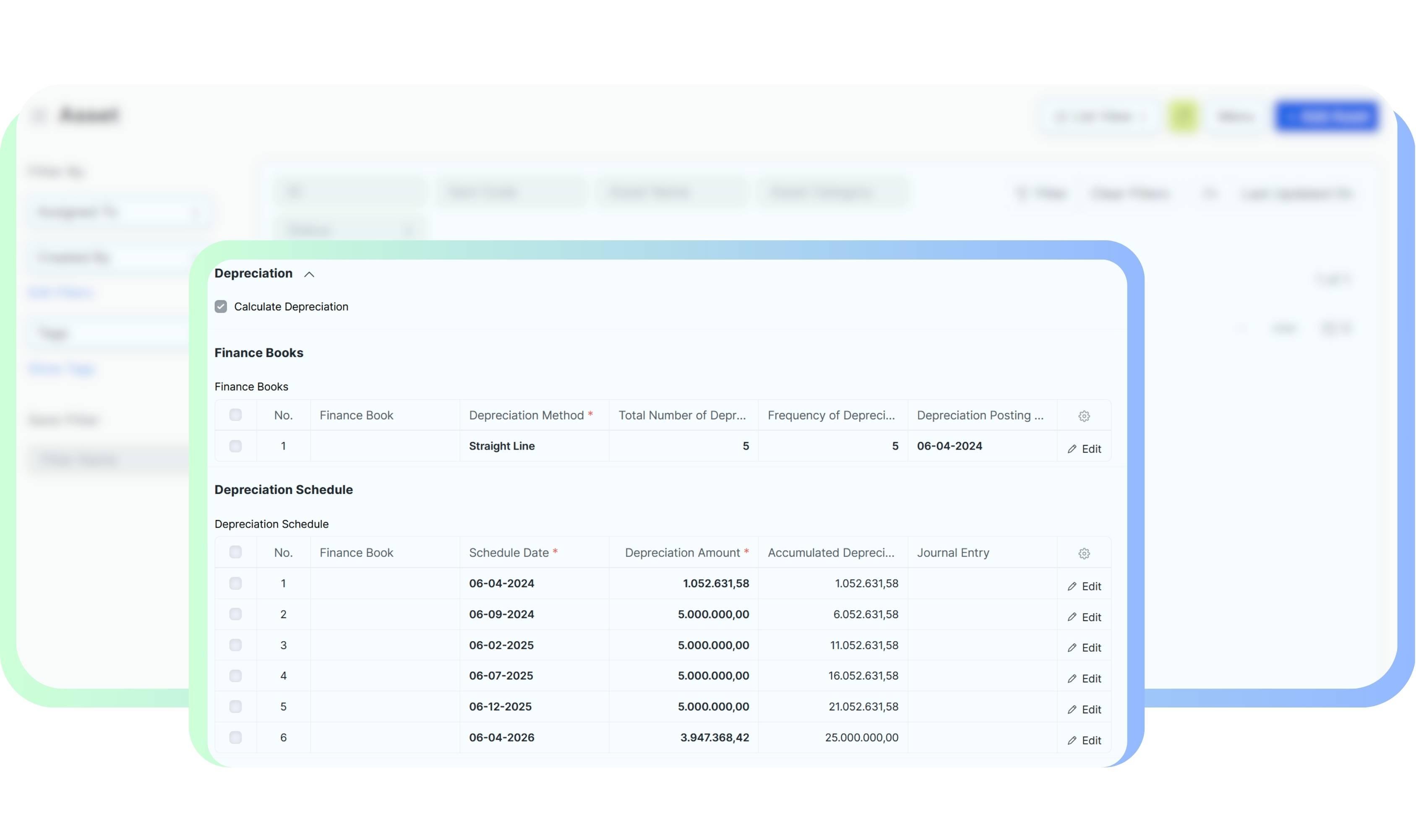This screenshot has width=1416, height=840.
Task: Open Finance Books table settings gear
Action: point(1084,416)
